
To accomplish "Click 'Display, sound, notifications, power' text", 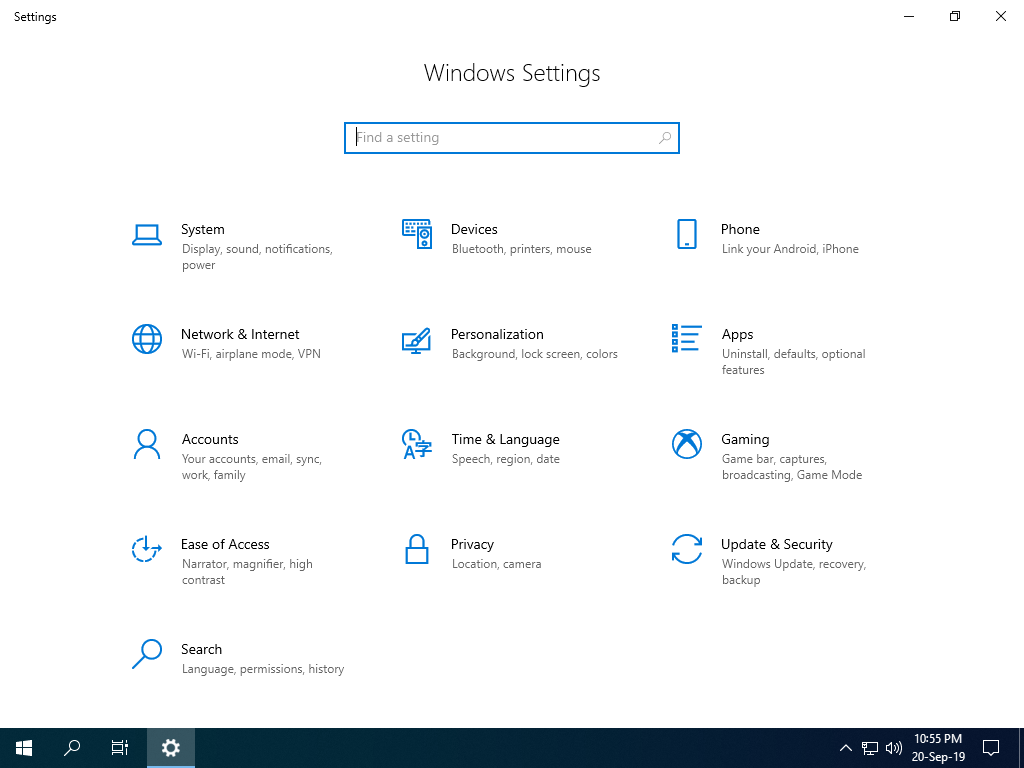I will (257, 257).
